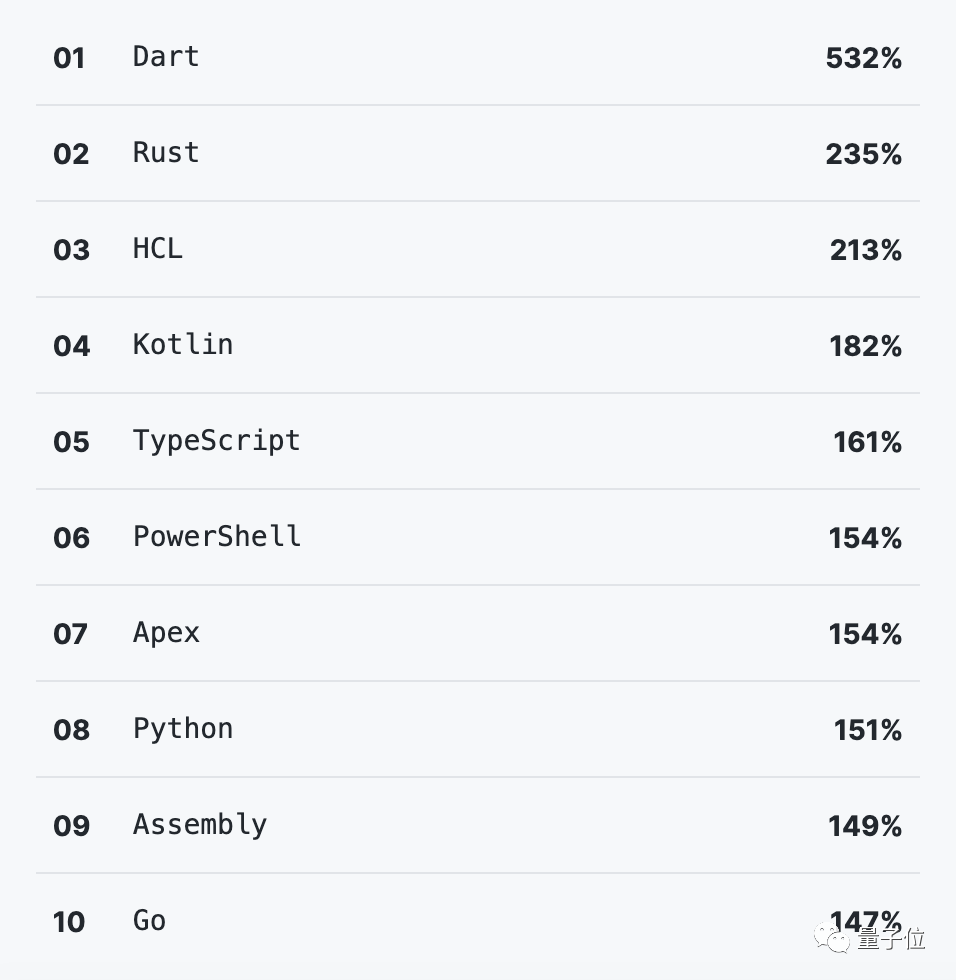Click the 151% Python percentage
956x980 pixels.
[867, 730]
